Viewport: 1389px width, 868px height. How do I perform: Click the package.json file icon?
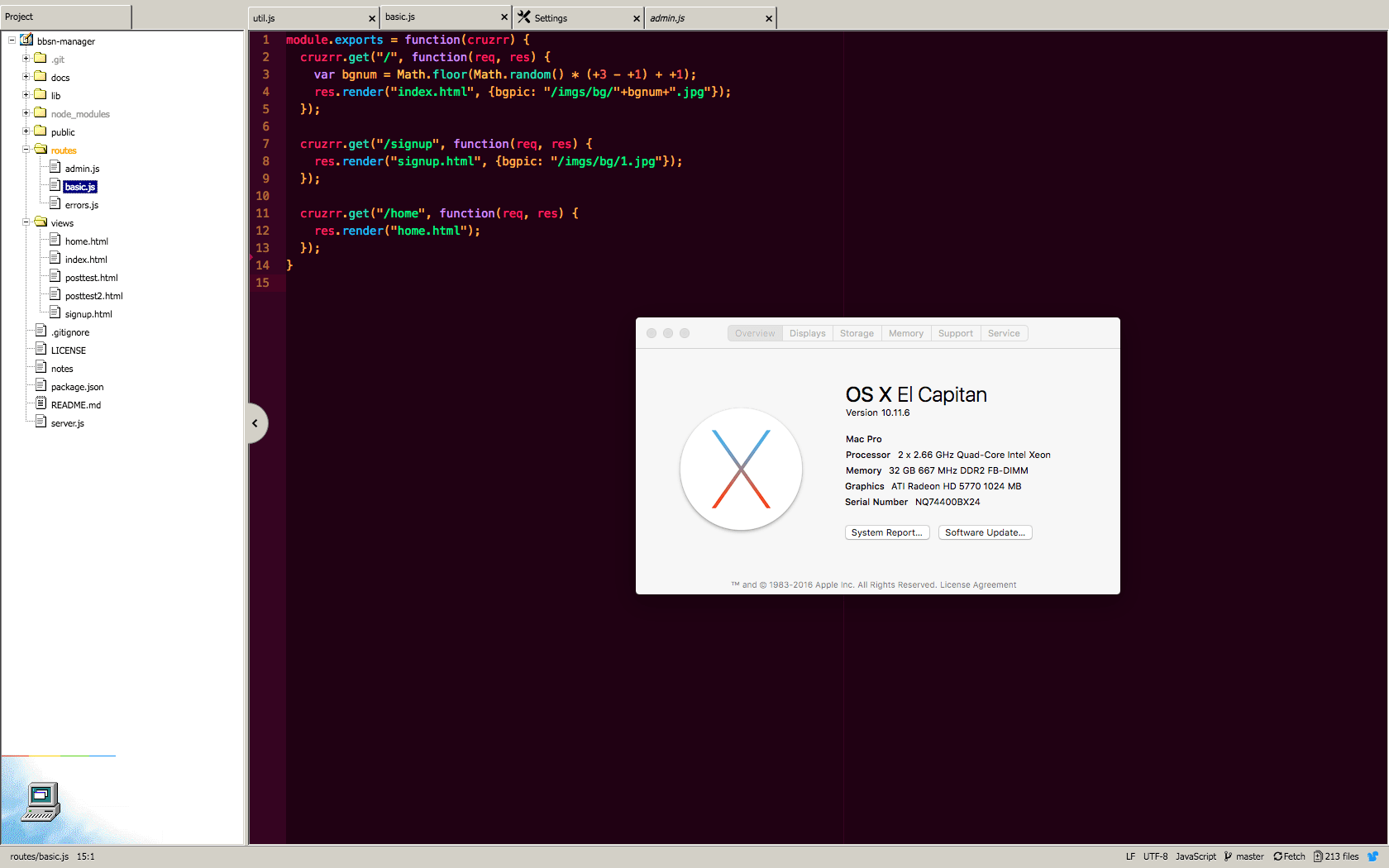[40, 386]
